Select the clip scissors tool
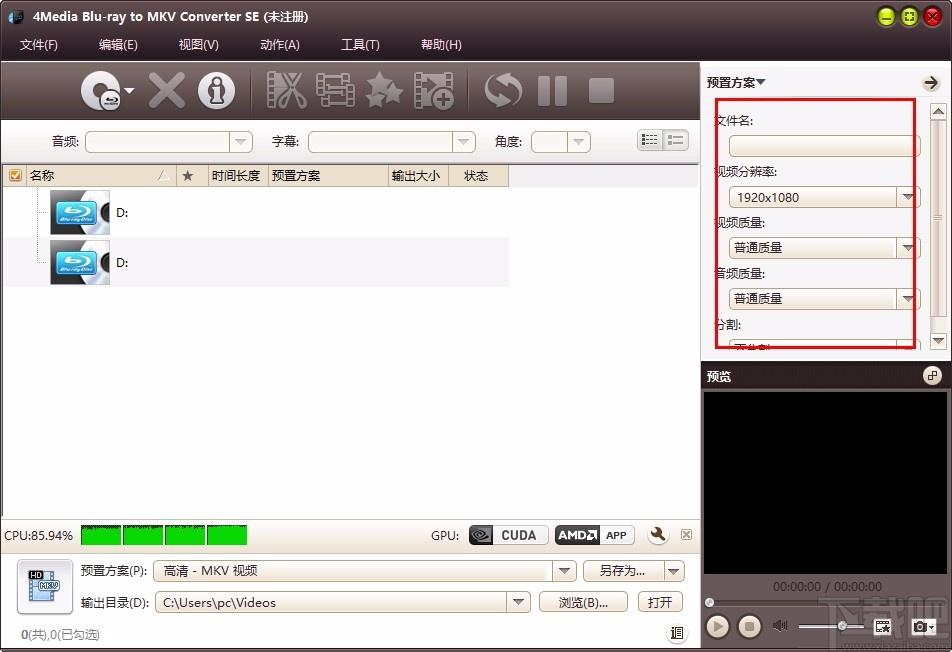The height and width of the screenshot is (652, 952). click(x=286, y=90)
